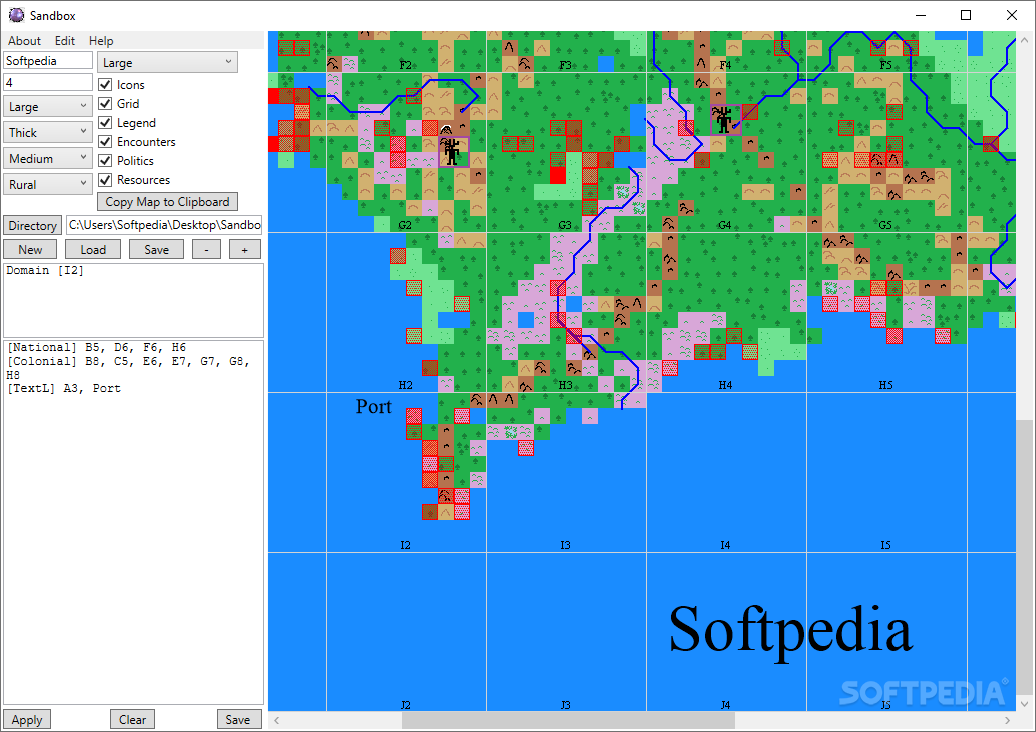Click the I5 grid label

point(885,545)
